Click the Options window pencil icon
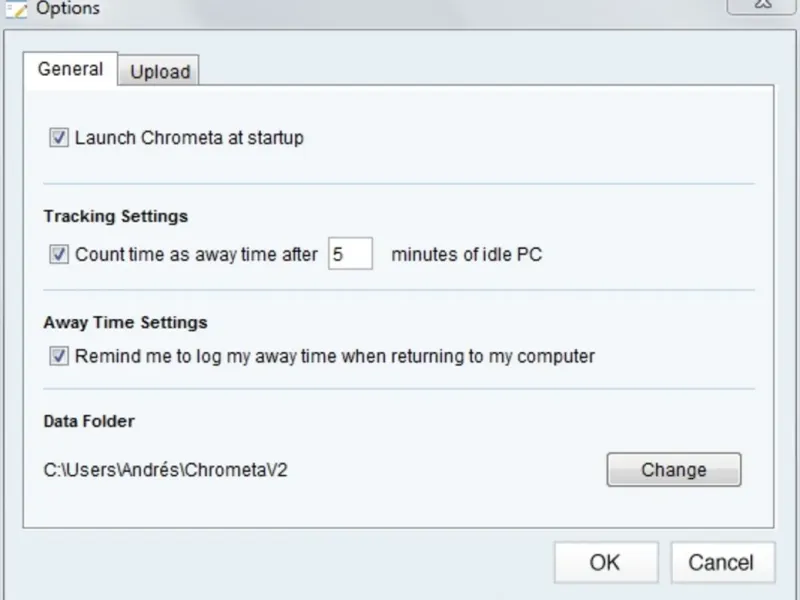800x600 pixels. coord(15,8)
